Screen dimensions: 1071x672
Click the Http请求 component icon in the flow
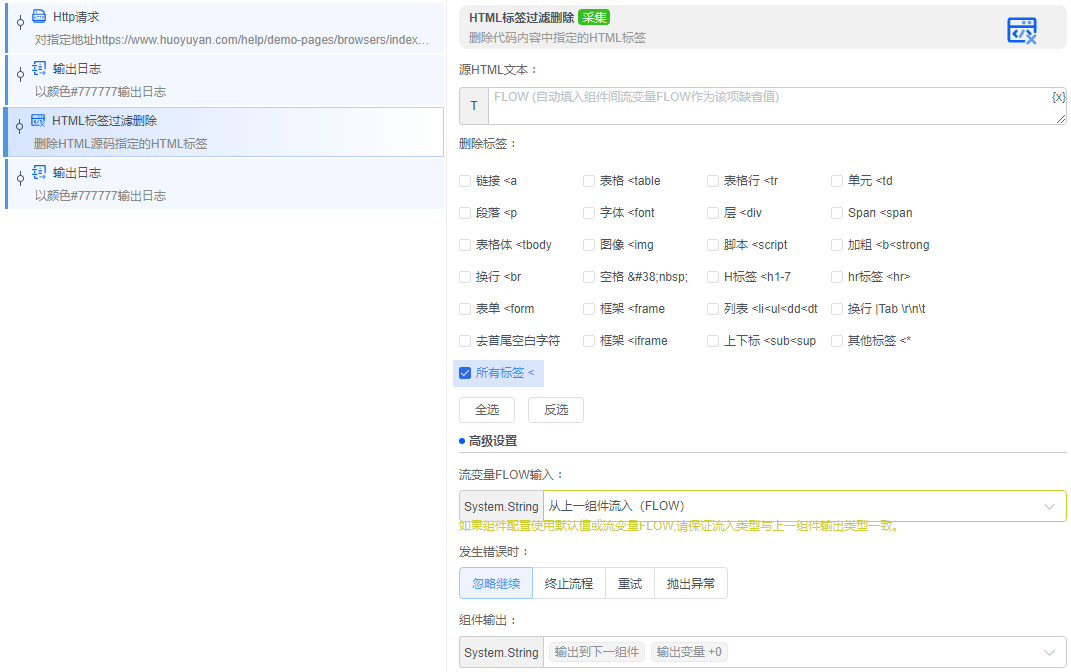[37, 15]
